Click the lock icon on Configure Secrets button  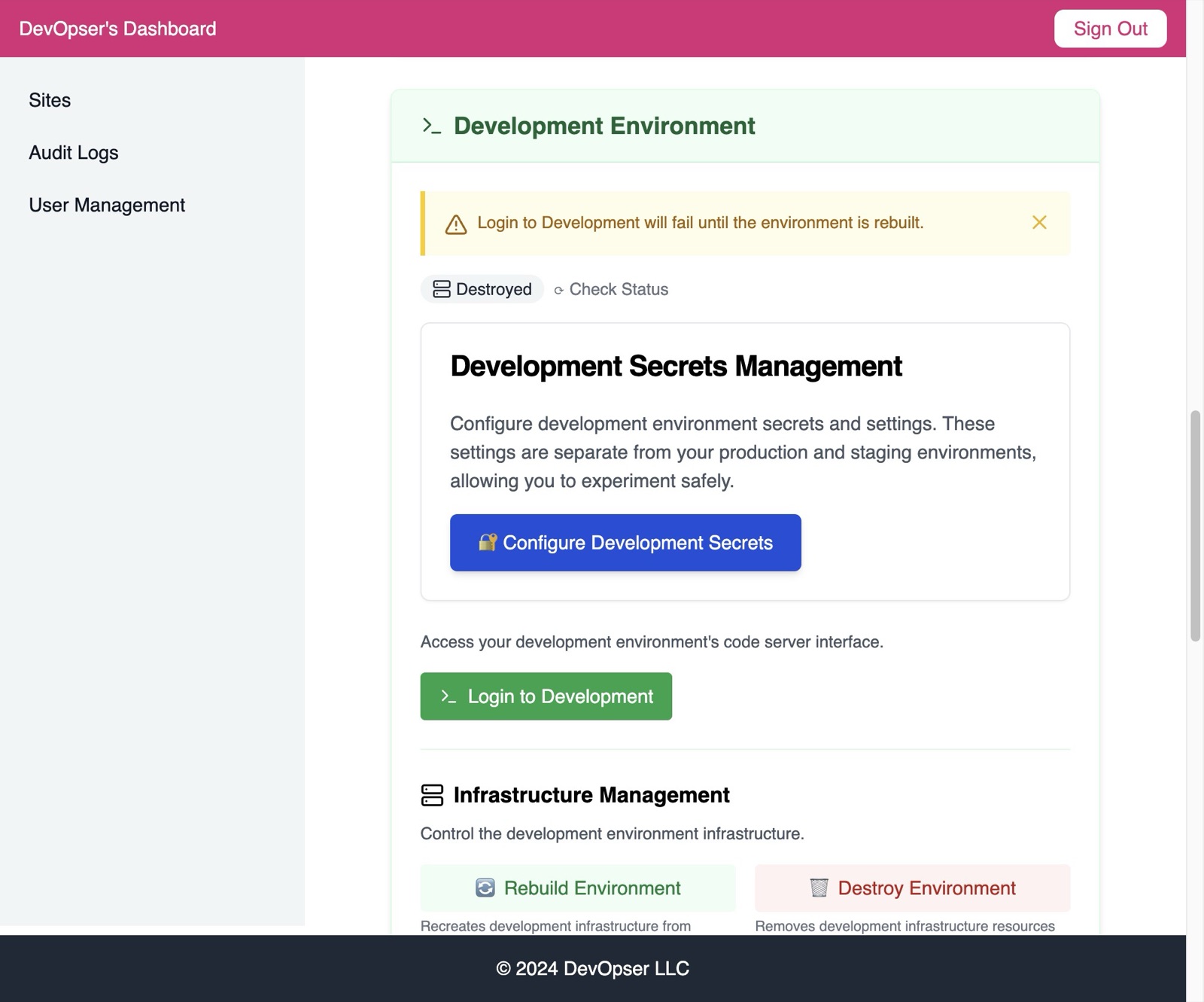click(x=488, y=542)
